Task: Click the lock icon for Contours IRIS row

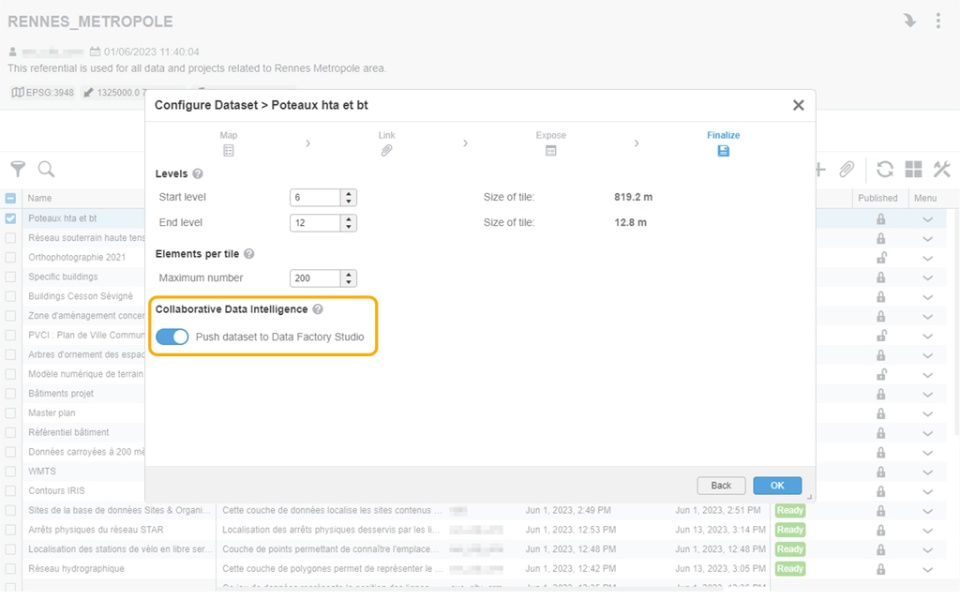Action: click(x=880, y=491)
